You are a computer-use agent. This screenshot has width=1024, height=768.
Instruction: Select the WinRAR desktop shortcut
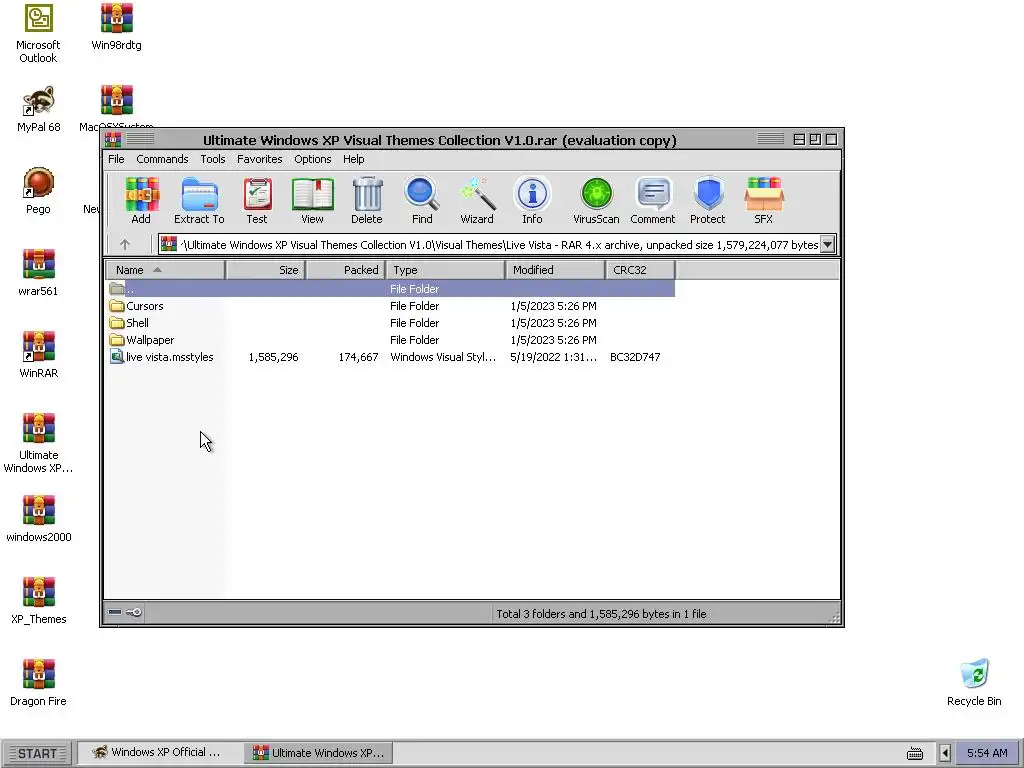coord(38,355)
